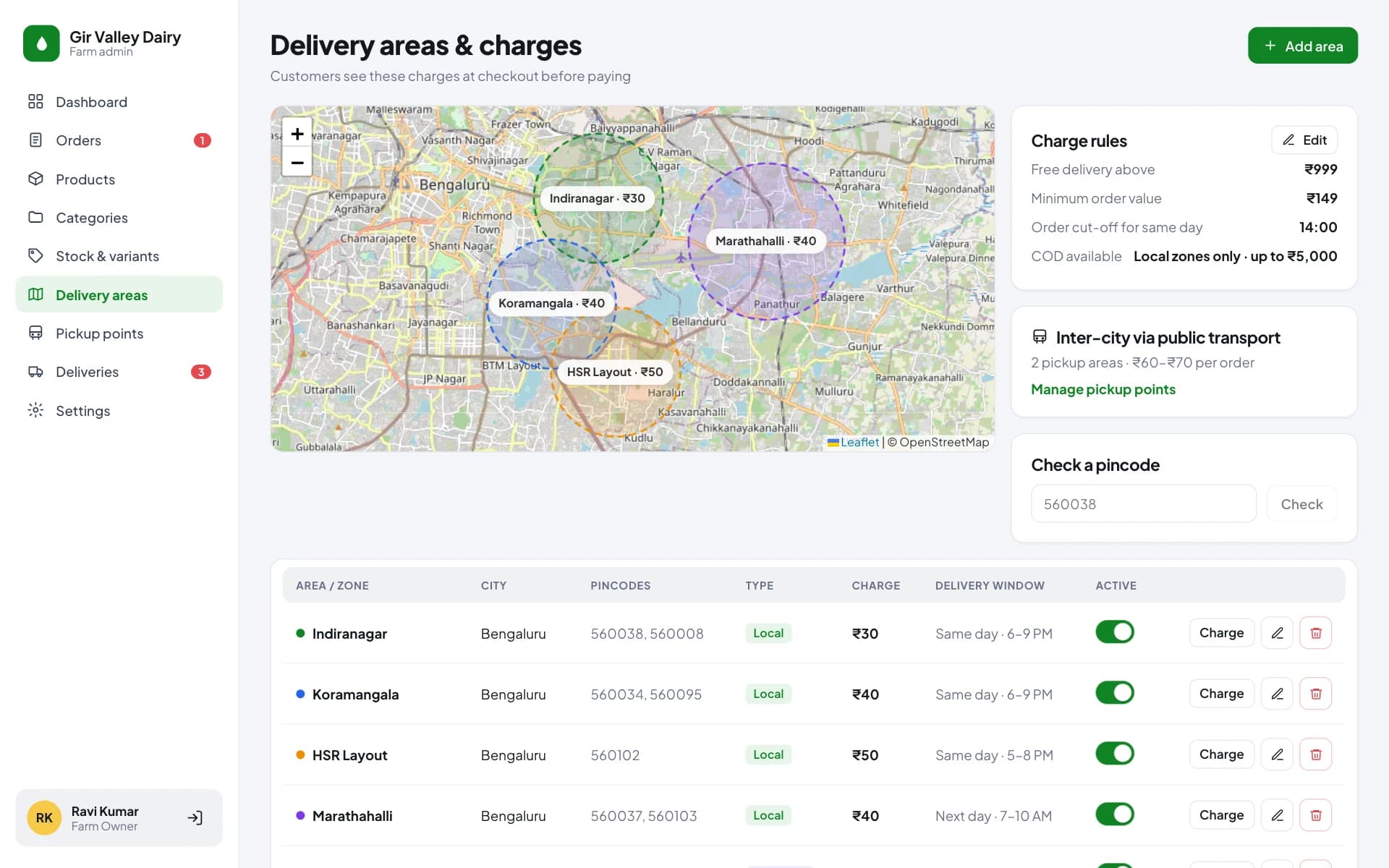
Task: Click the HSR Layout ₹50 map label
Action: pos(614,372)
